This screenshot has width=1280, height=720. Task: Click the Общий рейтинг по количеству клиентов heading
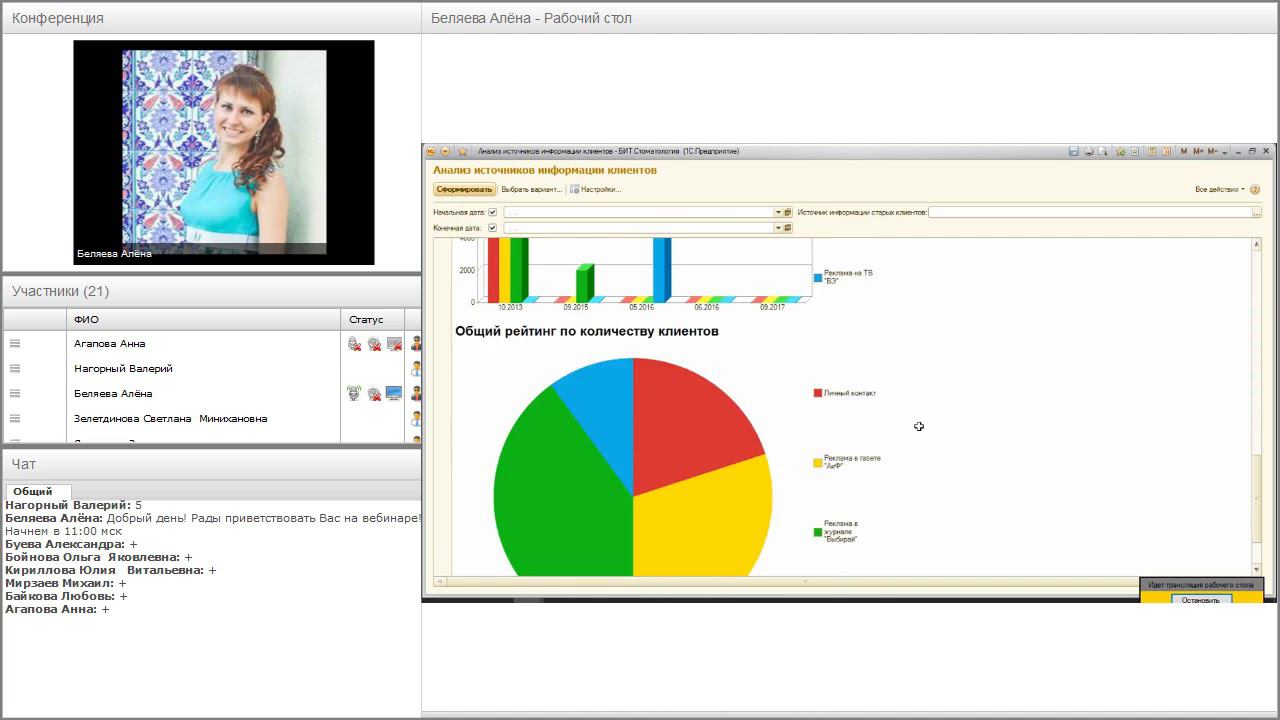click(x=587, y=331)
